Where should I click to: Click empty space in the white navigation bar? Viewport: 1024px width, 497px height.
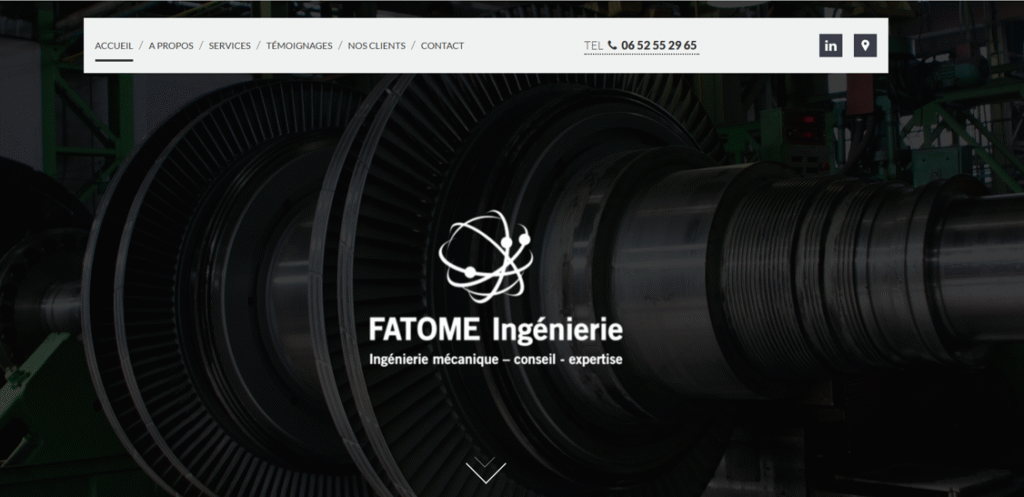coord(750,45)
